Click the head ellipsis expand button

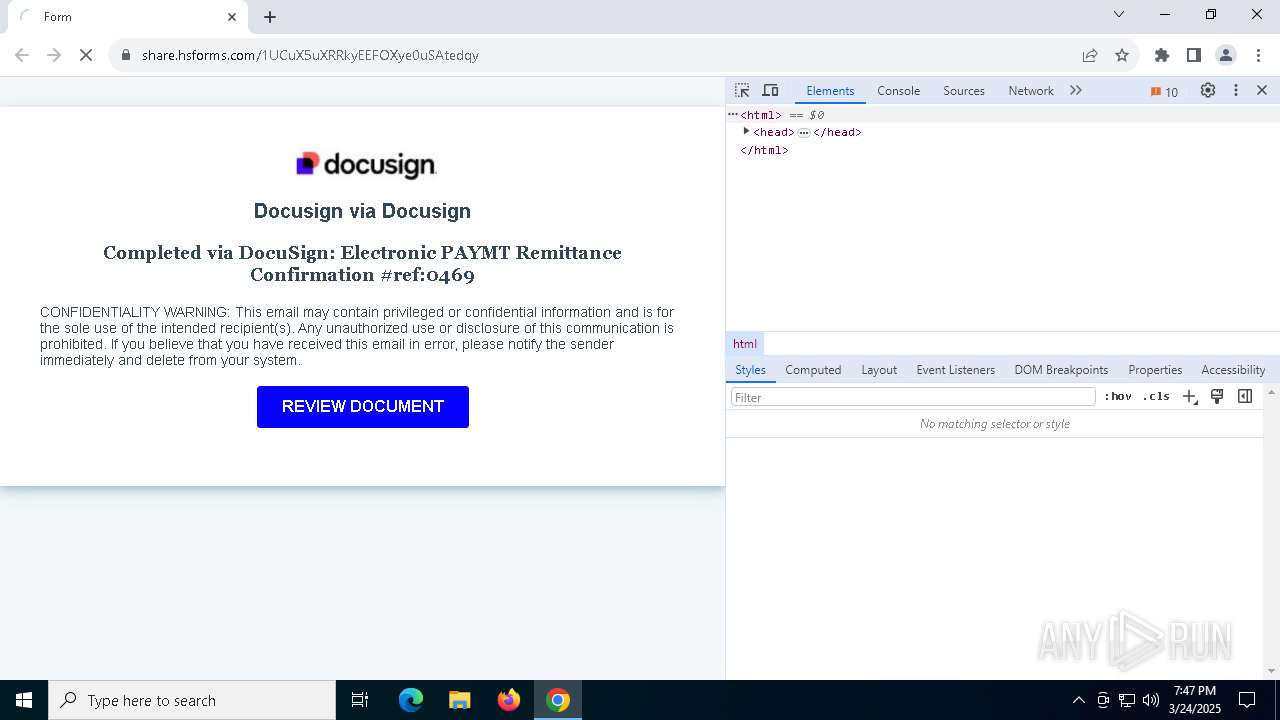click(x=804, y=132)
